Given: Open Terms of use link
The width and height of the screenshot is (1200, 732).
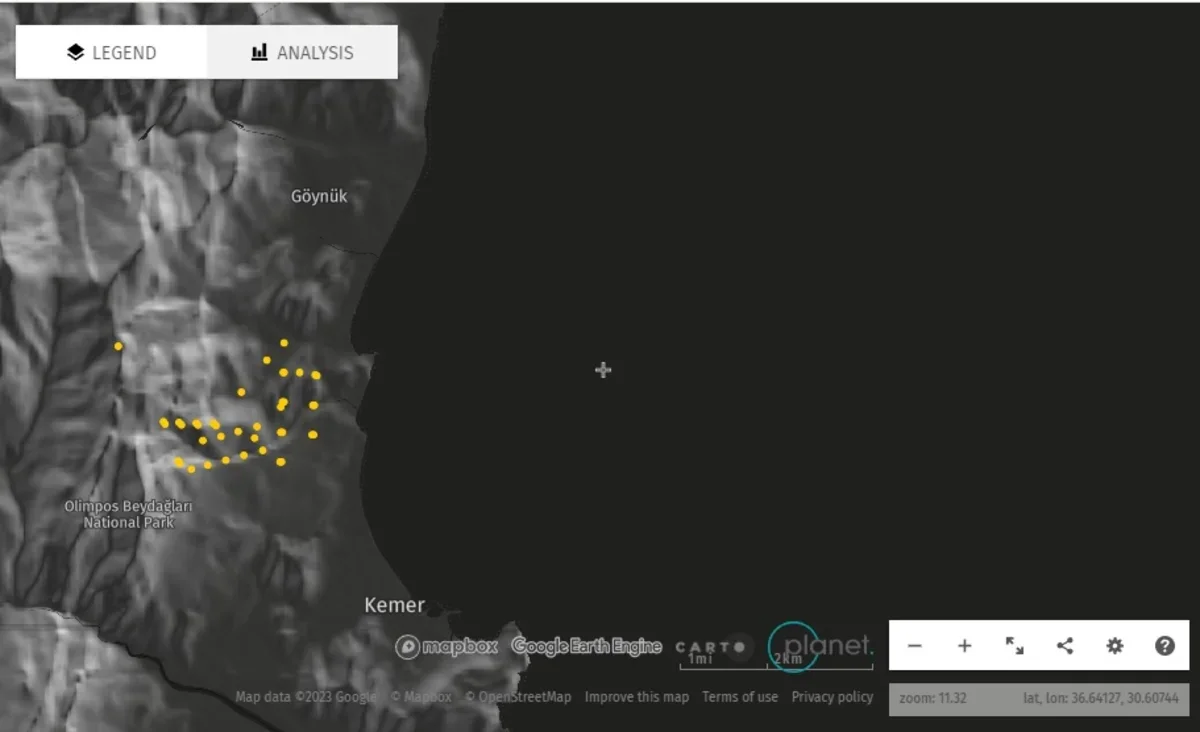Looking at the screenshot, I should [739, 697].
